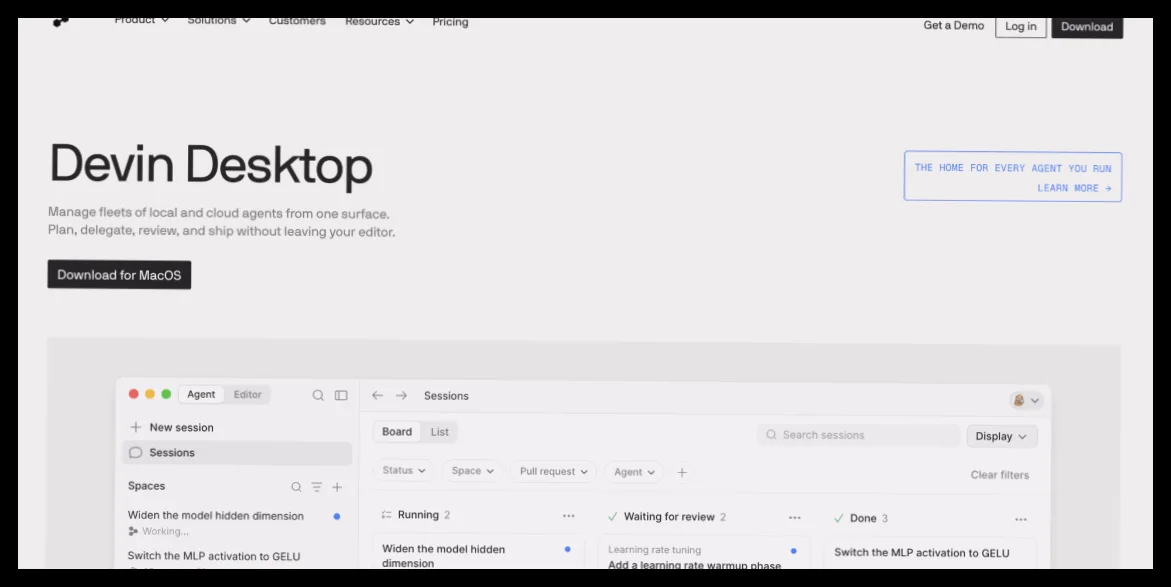Select the List view tab
This screenshot has height=587, width=1171.
click(440, 432)
